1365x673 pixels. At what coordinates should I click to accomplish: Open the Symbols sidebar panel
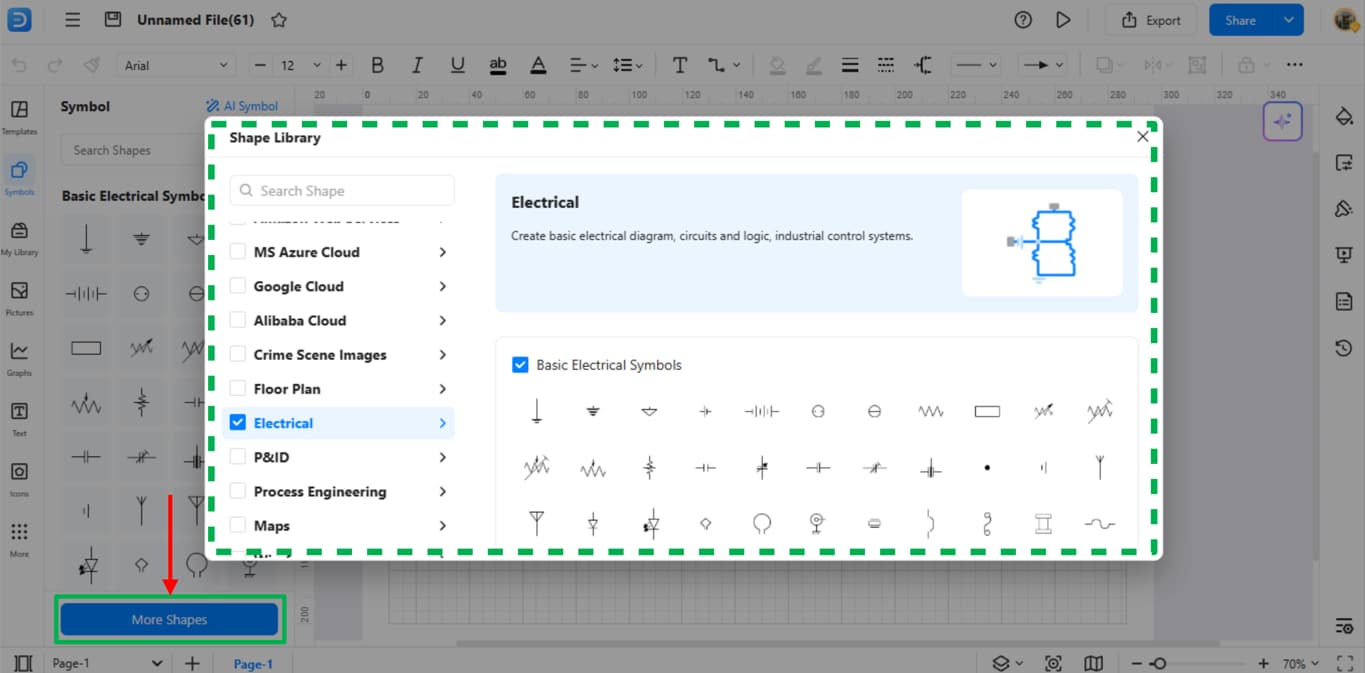pos(19,177)
